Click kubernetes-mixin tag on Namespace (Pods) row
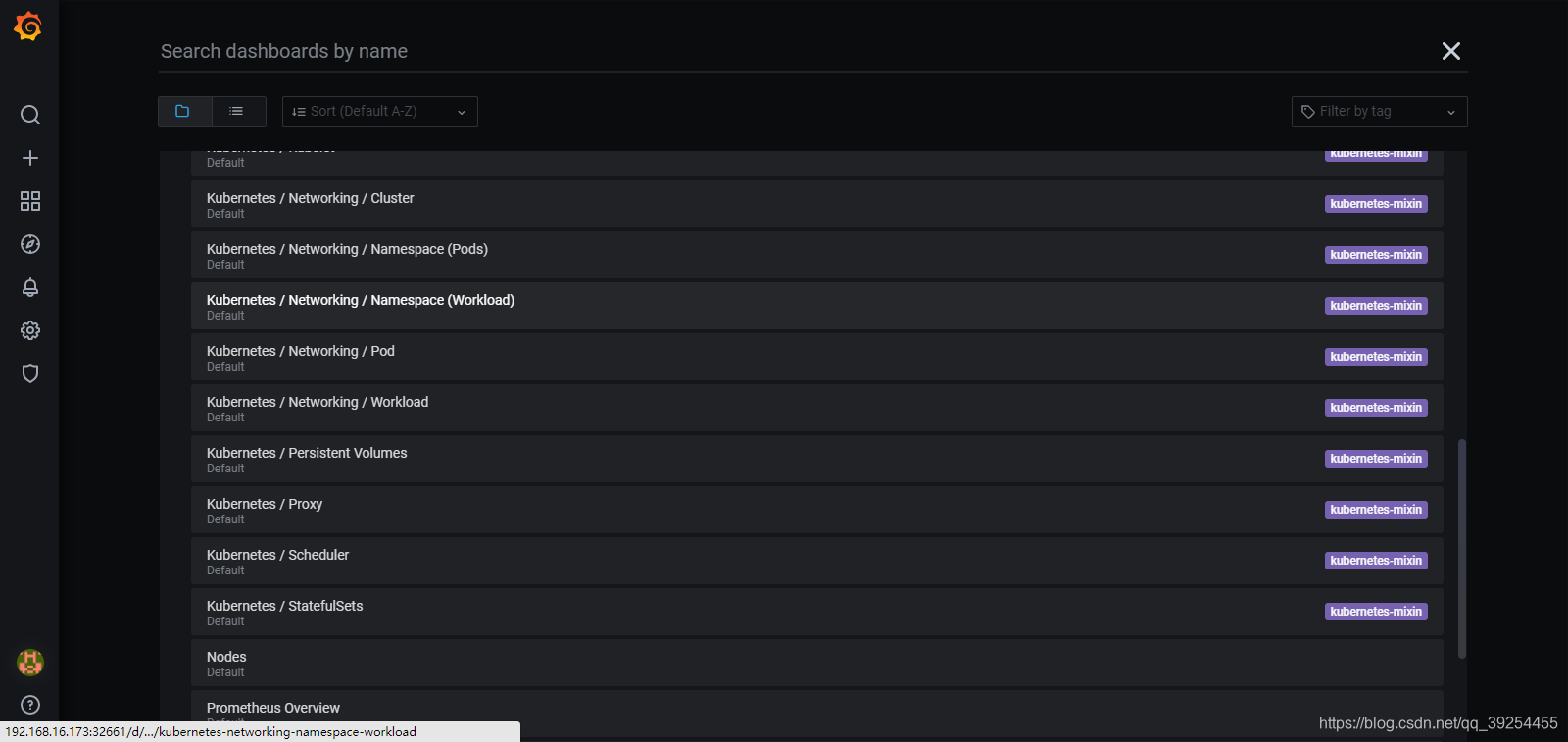The height and width of the screenshot is (742, 1568). coord(1376,255)
